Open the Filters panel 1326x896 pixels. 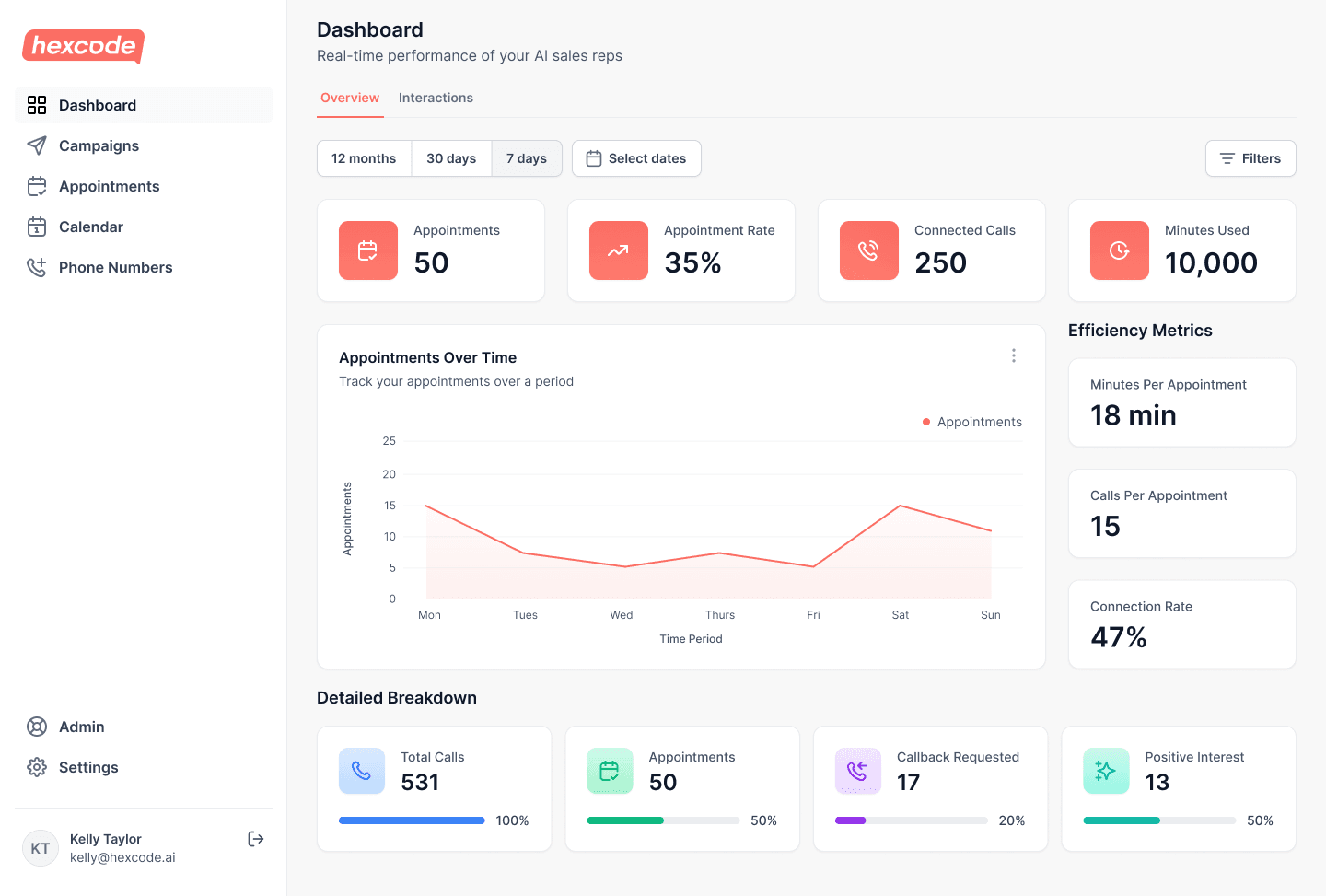pos(1250,157)
